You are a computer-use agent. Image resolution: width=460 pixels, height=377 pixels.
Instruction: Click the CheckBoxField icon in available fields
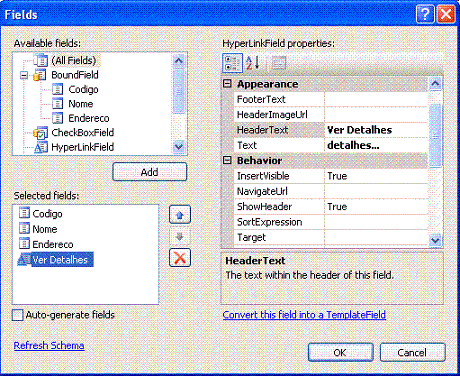(40, 133)
